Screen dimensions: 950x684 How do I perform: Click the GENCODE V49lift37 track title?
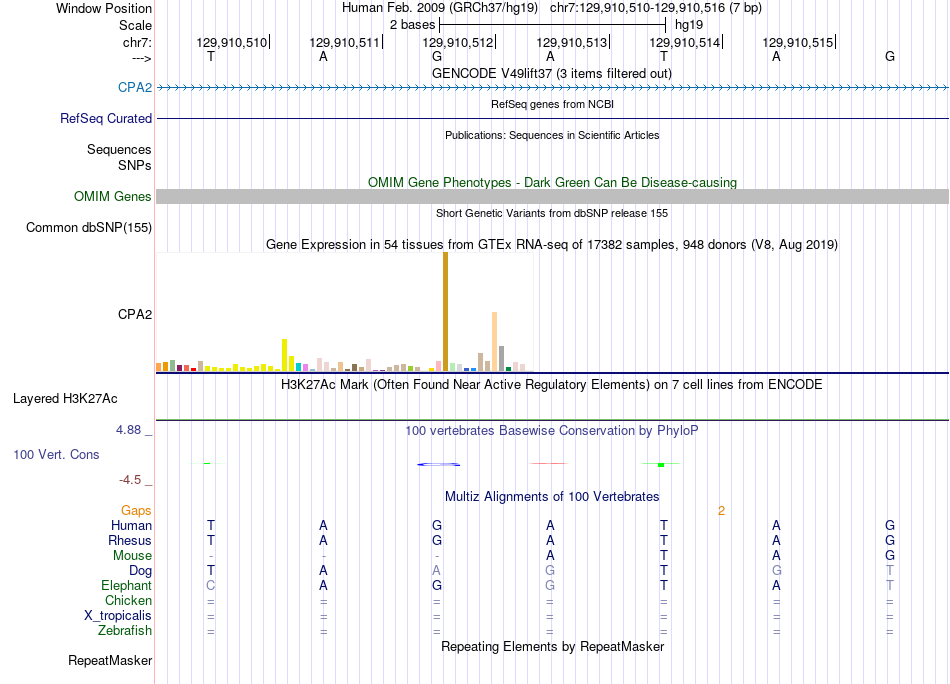(552, 73)
